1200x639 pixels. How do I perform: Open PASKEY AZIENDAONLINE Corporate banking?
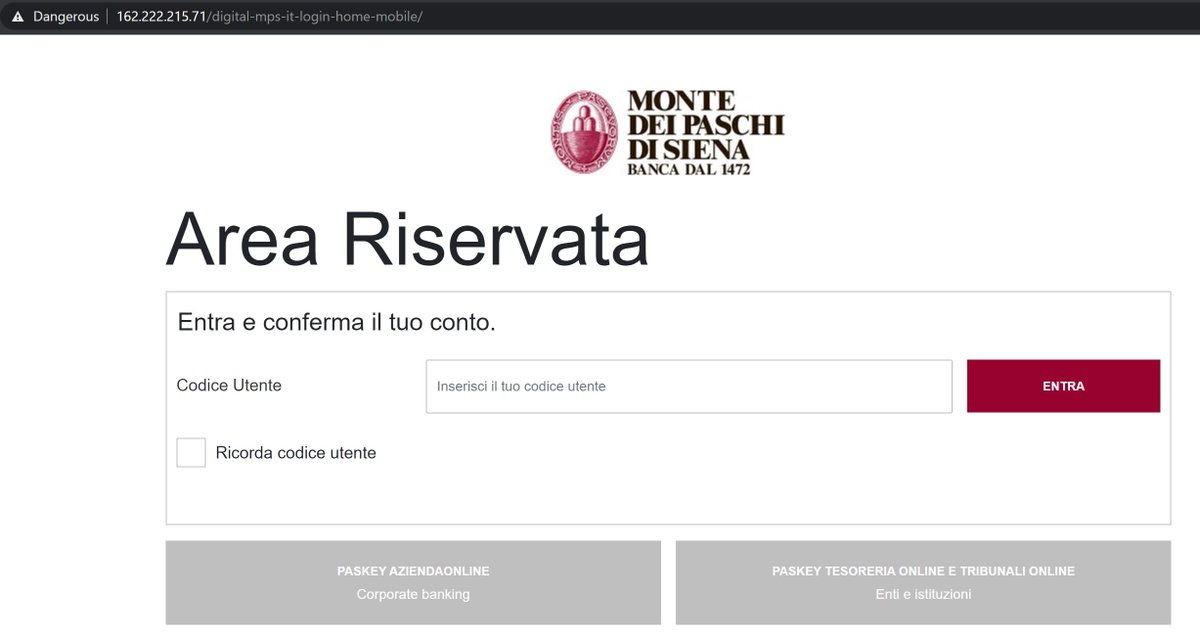[413, 582]
